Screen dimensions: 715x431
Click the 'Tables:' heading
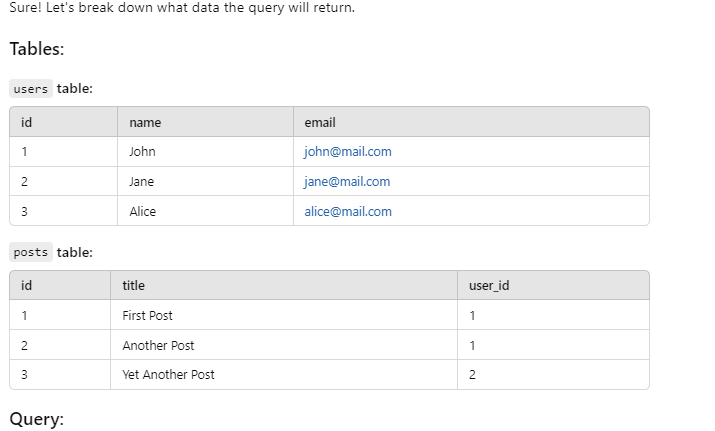[x=37, y=49]
